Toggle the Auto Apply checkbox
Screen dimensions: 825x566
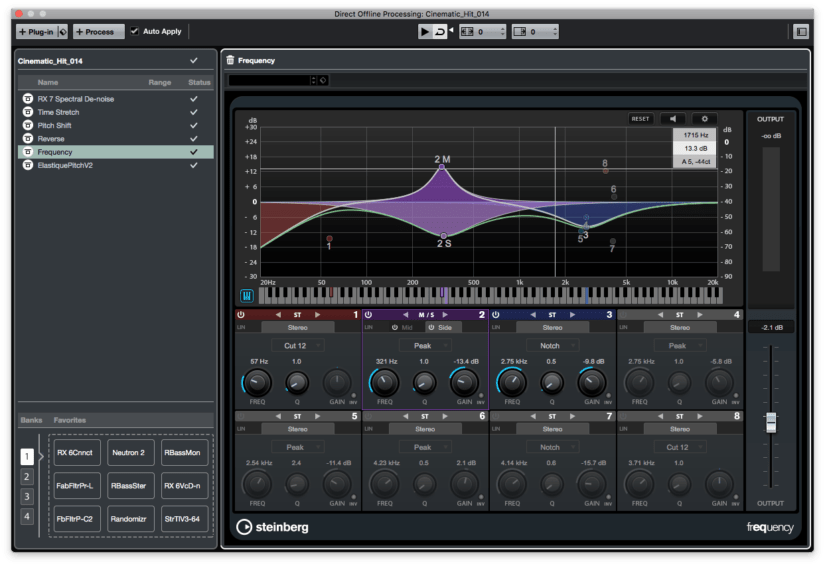[x=134, y=31]
